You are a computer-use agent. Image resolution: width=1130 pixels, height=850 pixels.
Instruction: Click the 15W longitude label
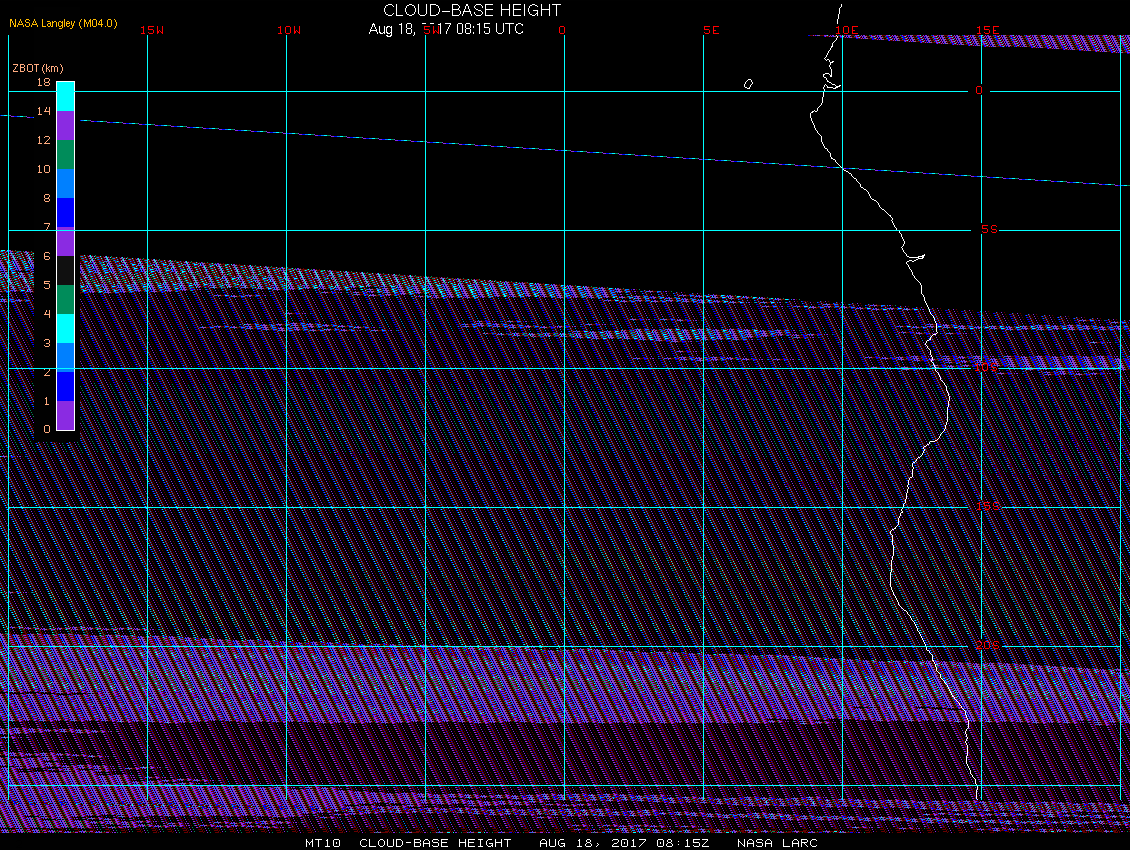click(x=152, y=30)
